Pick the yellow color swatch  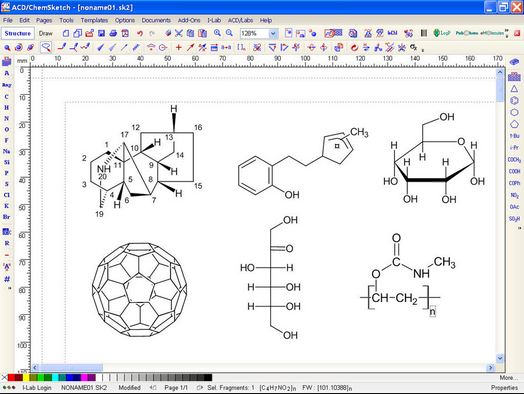[26, 378]
